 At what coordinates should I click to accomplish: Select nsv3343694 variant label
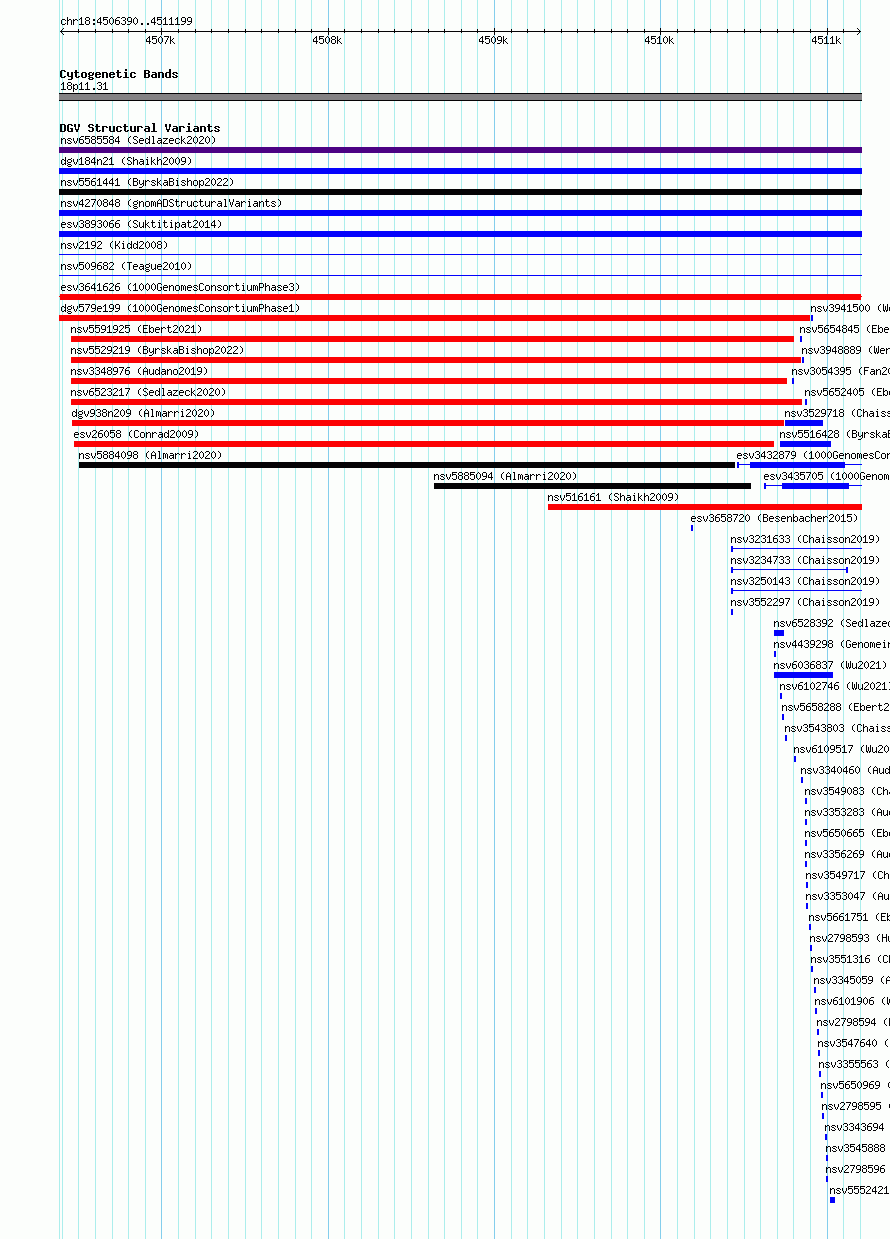[x=855, y=1127]
